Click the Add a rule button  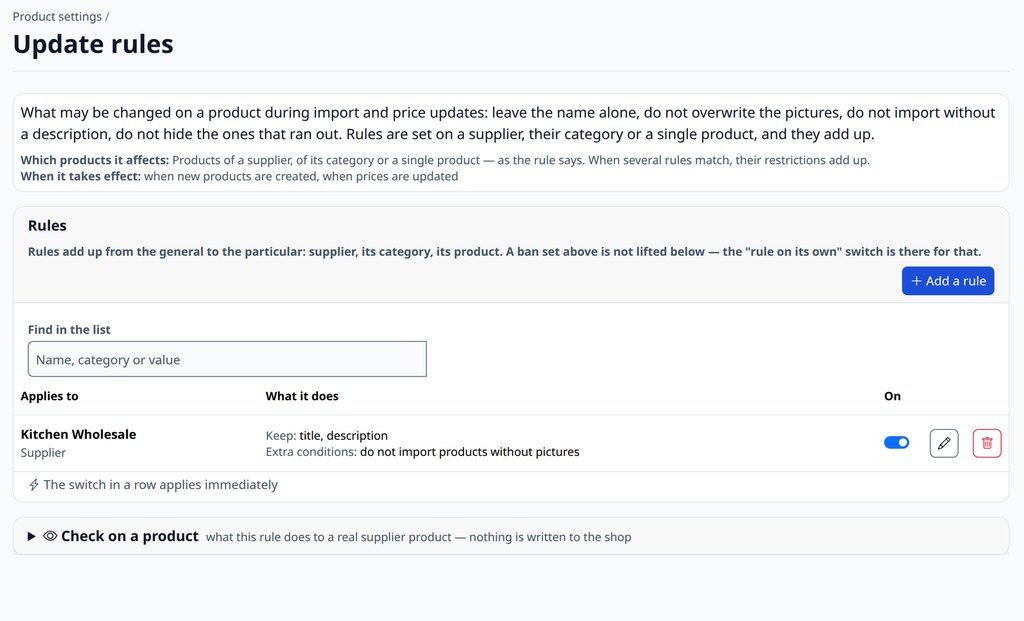(948, 281)
